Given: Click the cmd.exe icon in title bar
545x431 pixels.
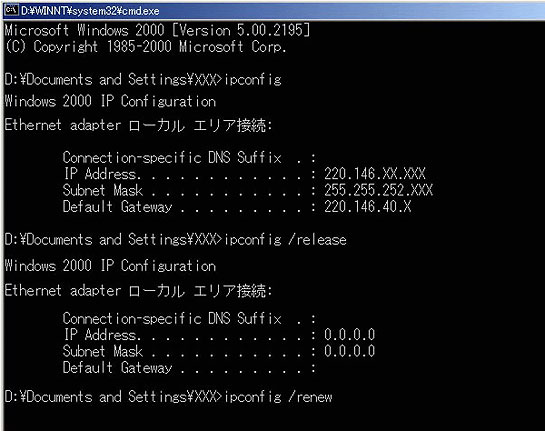Looking at the screenshot, I should coord(11,11).
